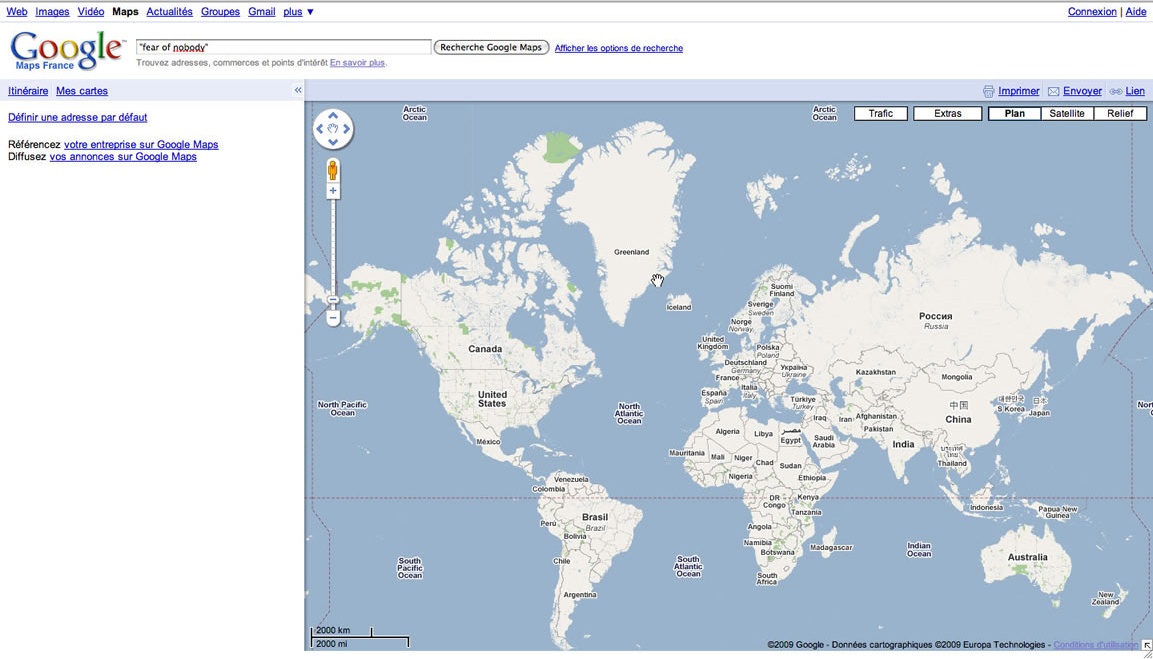Click the India label on the map
The width and height of the screenshot is (1153, 659).
click(903, 444)
